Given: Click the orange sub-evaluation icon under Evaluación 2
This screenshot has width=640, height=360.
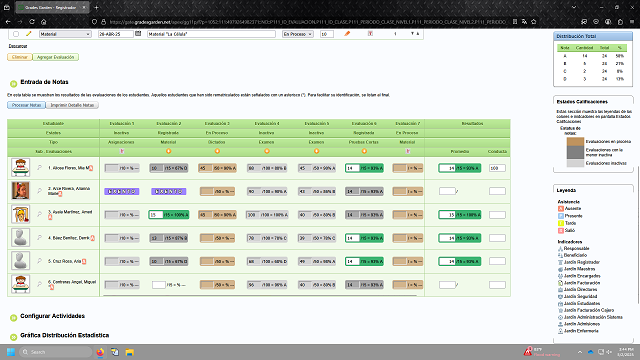Looking at the screenshot, I should 168,151.
